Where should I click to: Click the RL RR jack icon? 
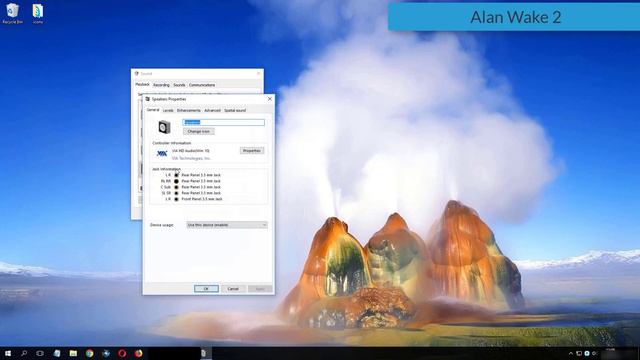click(x=176, y=181)
